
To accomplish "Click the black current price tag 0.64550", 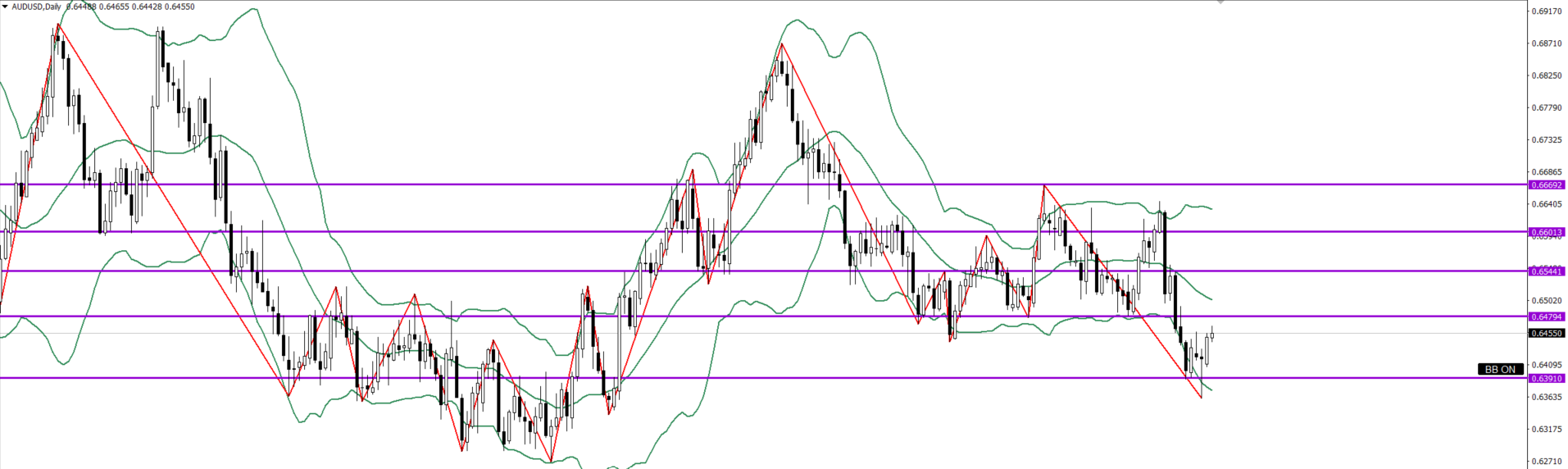I will [x=1547, y=334].
